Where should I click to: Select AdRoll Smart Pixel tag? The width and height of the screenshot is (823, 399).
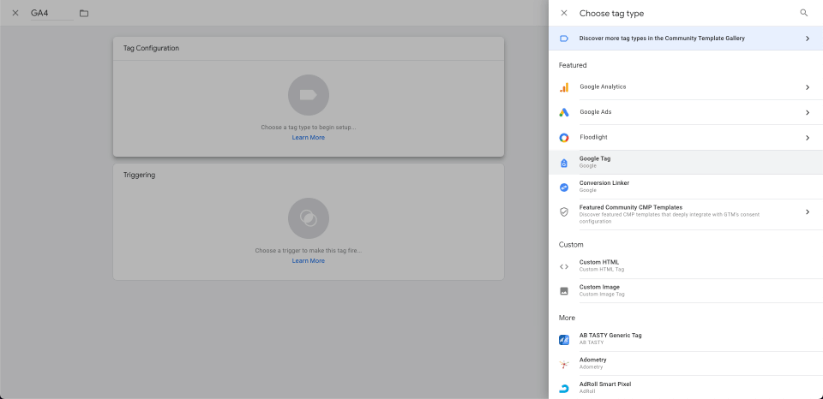point(685,387)
